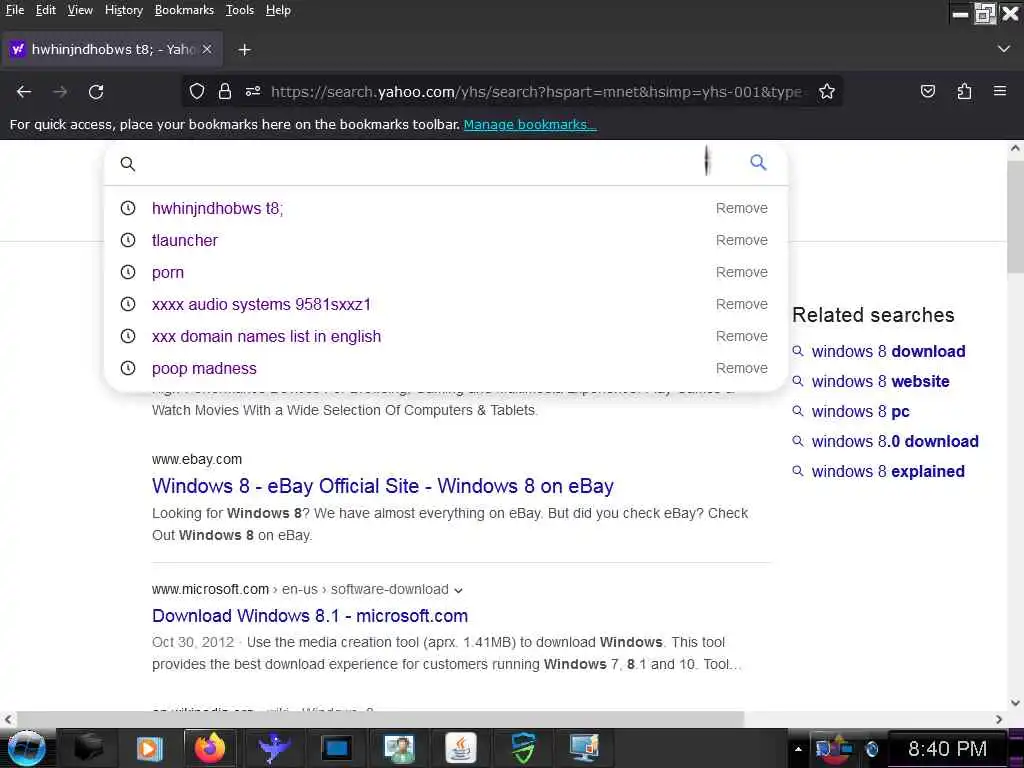Click the vertical scrollbar thumb
Image resolution: width=1024 pixels, height=768 pixels.
click(x=1015, y=216)
